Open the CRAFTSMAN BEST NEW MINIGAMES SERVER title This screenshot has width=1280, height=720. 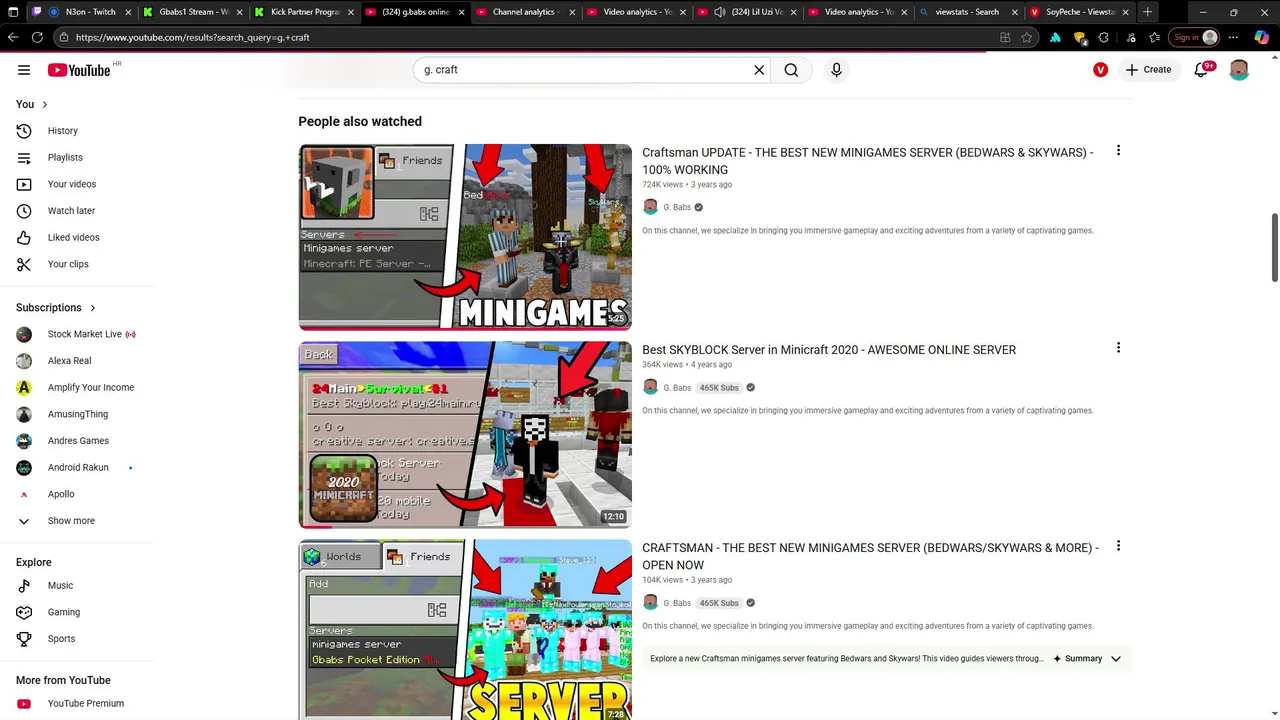[x=870, y=556]
